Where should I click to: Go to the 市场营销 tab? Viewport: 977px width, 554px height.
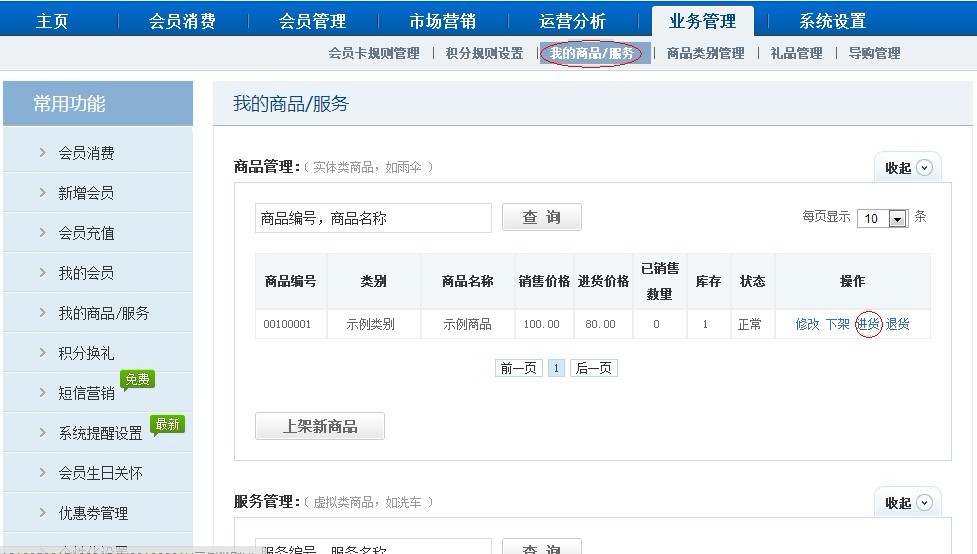pos(442,21)
